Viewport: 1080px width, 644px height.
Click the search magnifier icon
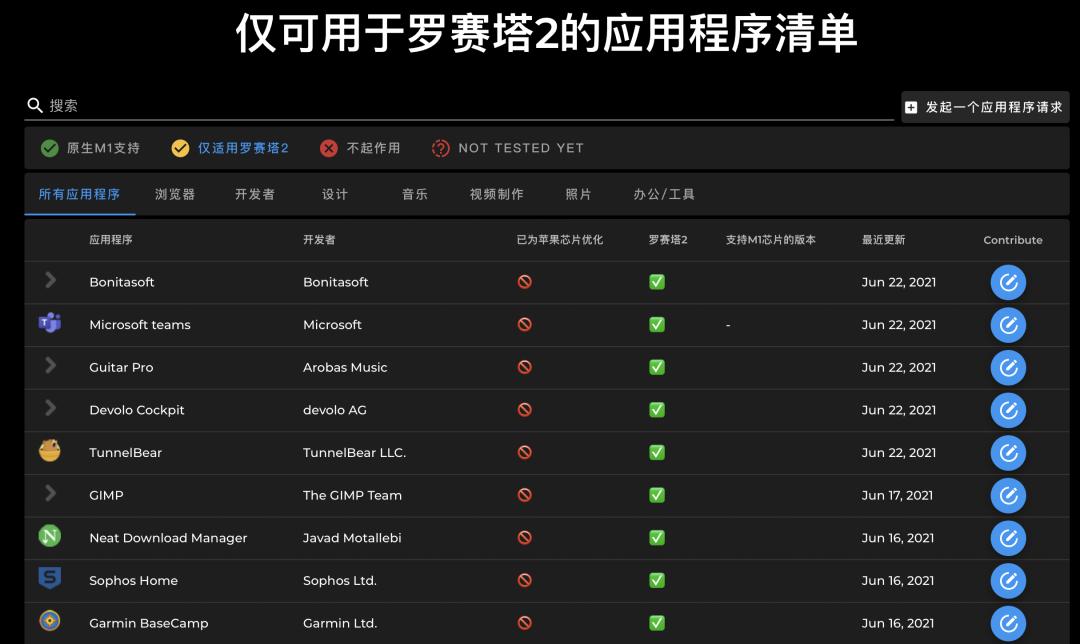click(36, 105)
